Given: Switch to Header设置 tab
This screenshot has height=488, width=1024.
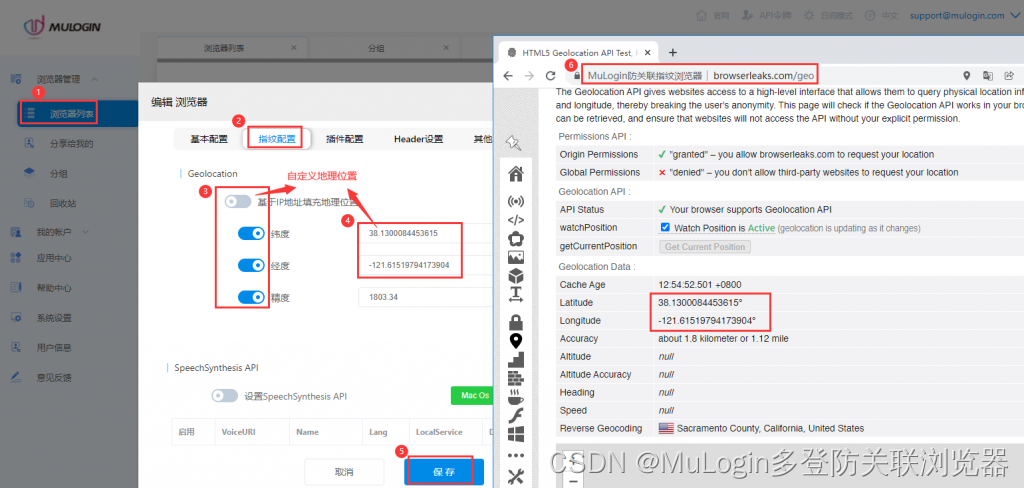Looking at the screenshot, I should point(419,138).
